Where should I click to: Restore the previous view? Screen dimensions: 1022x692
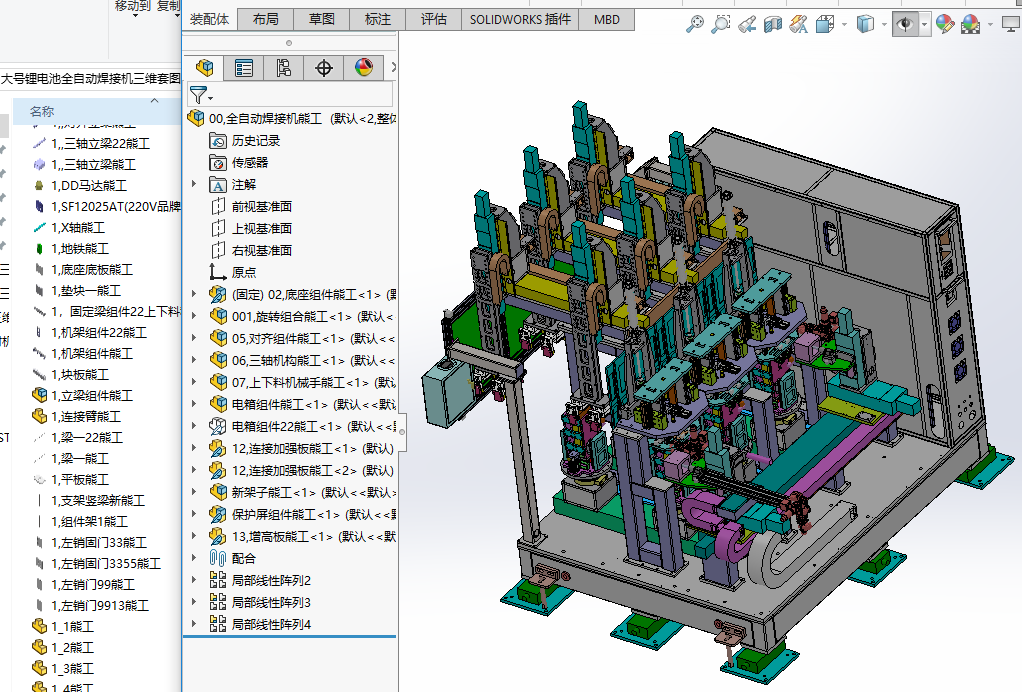click(x=747, y=25)
